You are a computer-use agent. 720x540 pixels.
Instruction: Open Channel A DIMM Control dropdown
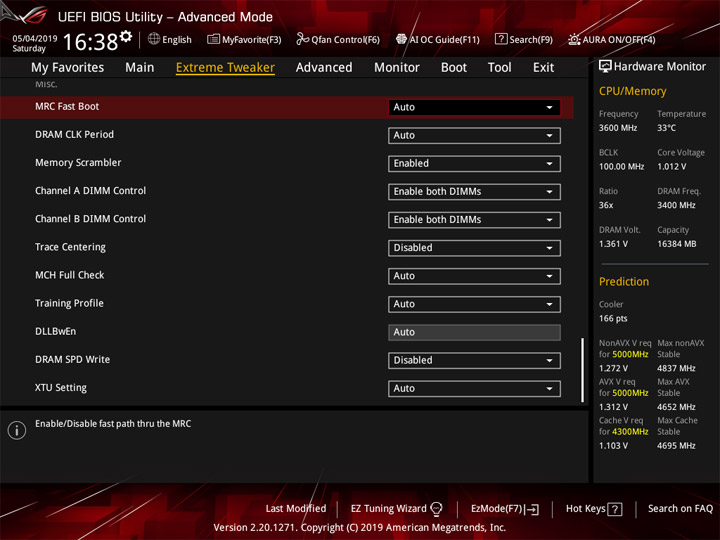tap(474, 191)
